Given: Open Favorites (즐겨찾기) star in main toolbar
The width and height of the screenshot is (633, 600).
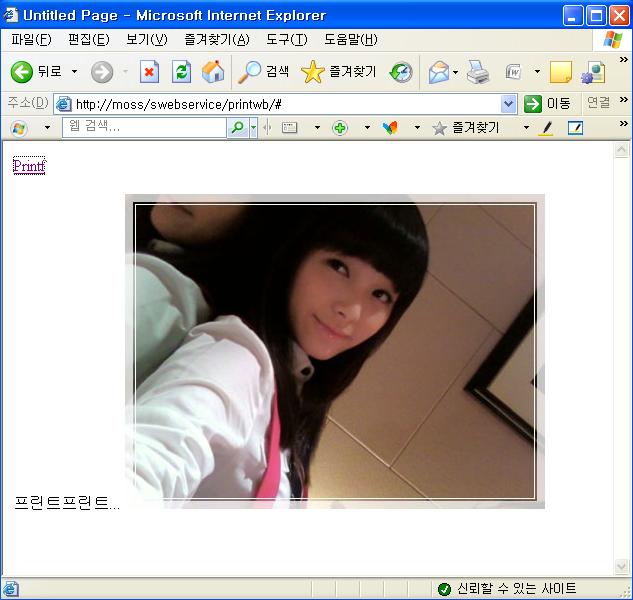Looking at the screenshot, I should [x=340, y=72].
